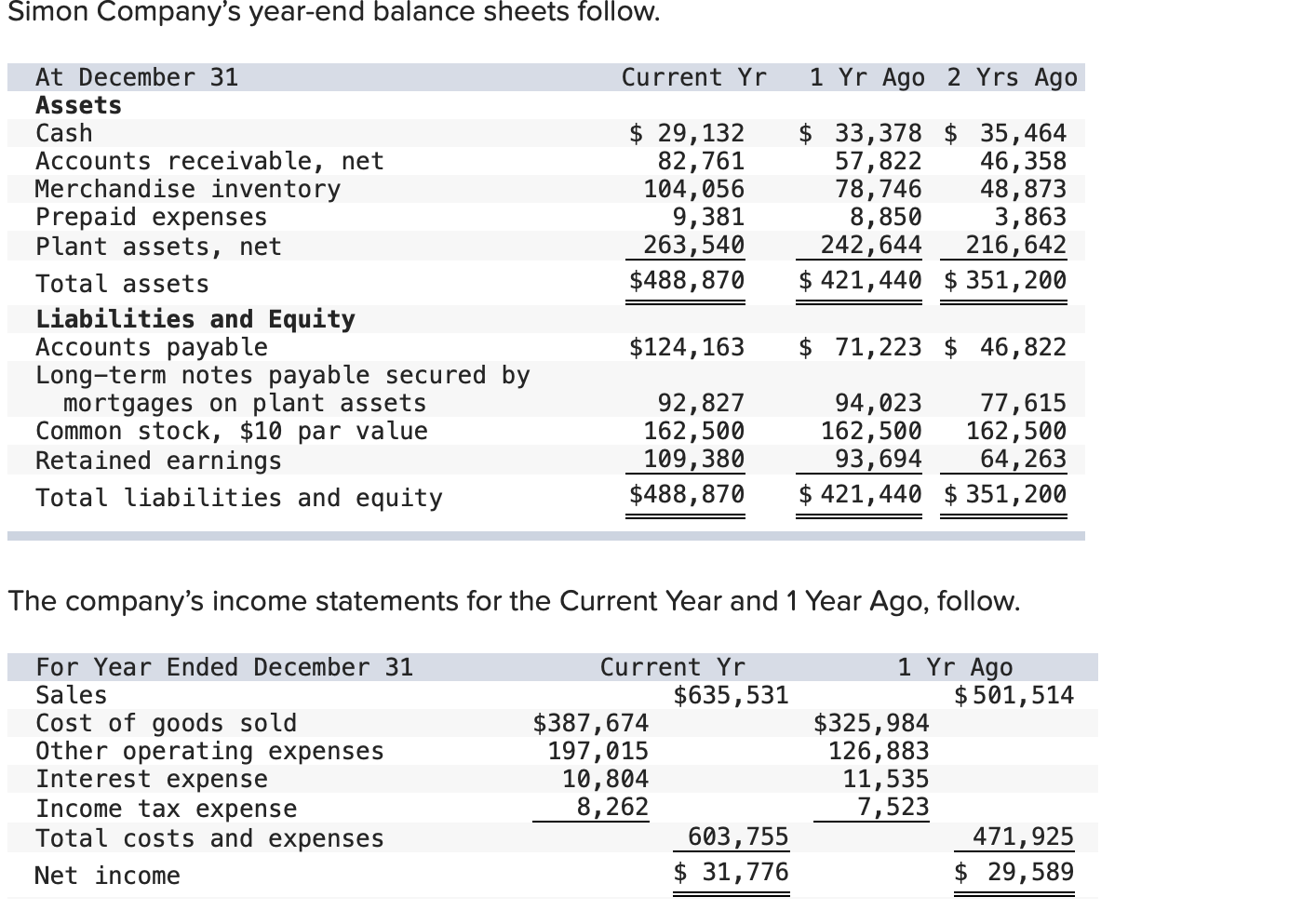Click the Cash current year value $29,132
The image size is (1316, 910).
pyautogui.click(x=687, y=133)
